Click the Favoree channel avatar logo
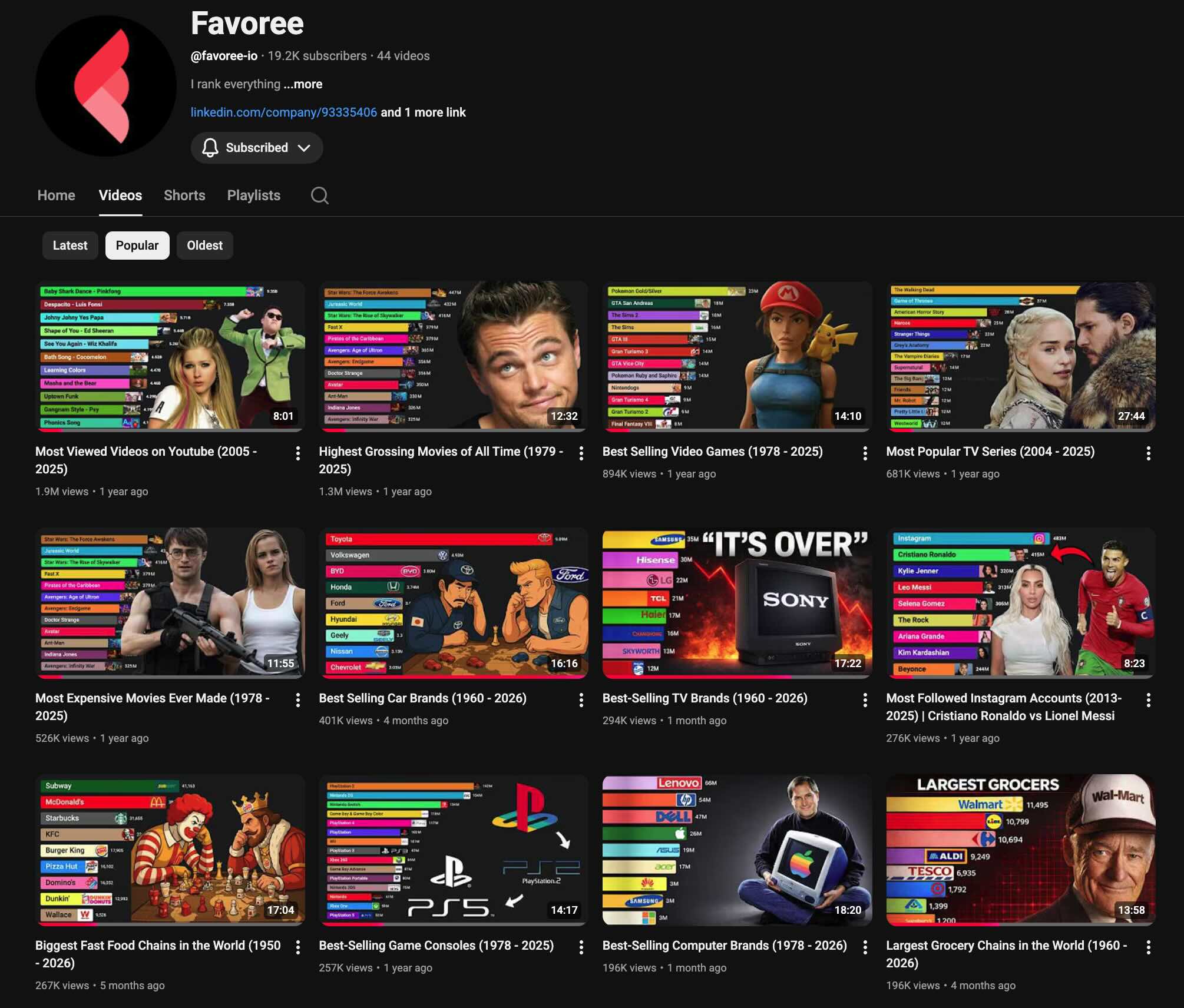 tap(106, 86)
